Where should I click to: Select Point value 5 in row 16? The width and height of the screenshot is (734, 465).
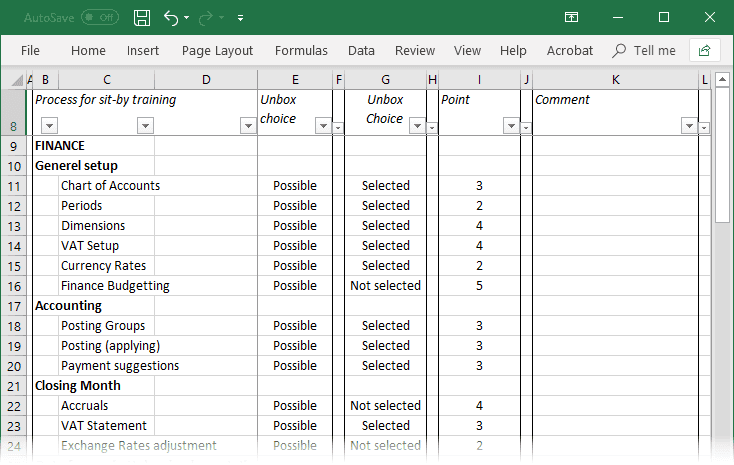[479, 286]
